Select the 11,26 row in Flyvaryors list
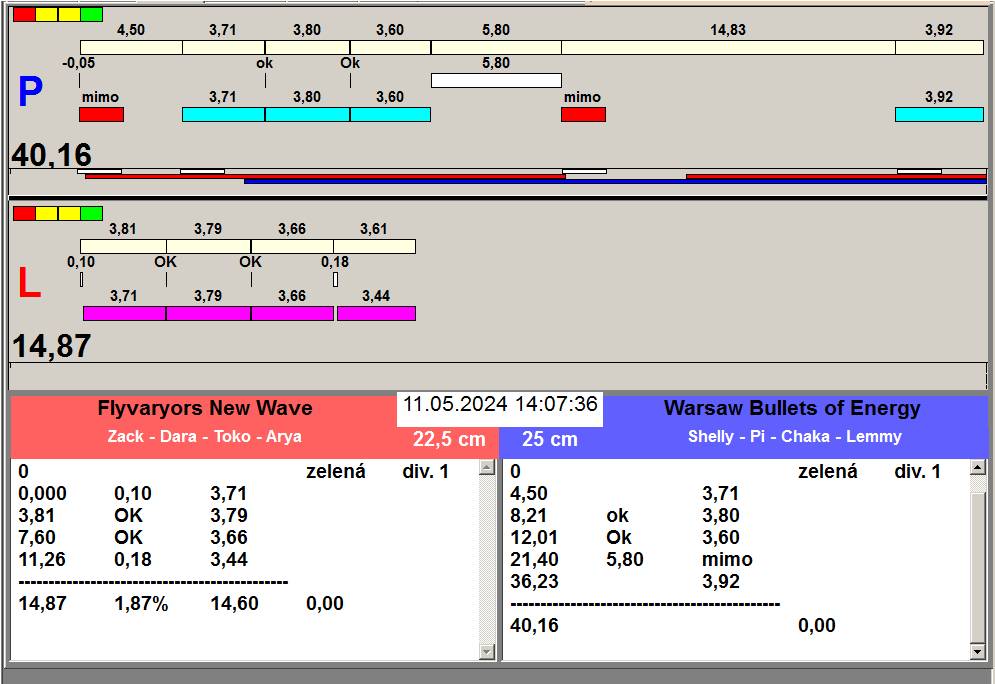 coord(133,560)
